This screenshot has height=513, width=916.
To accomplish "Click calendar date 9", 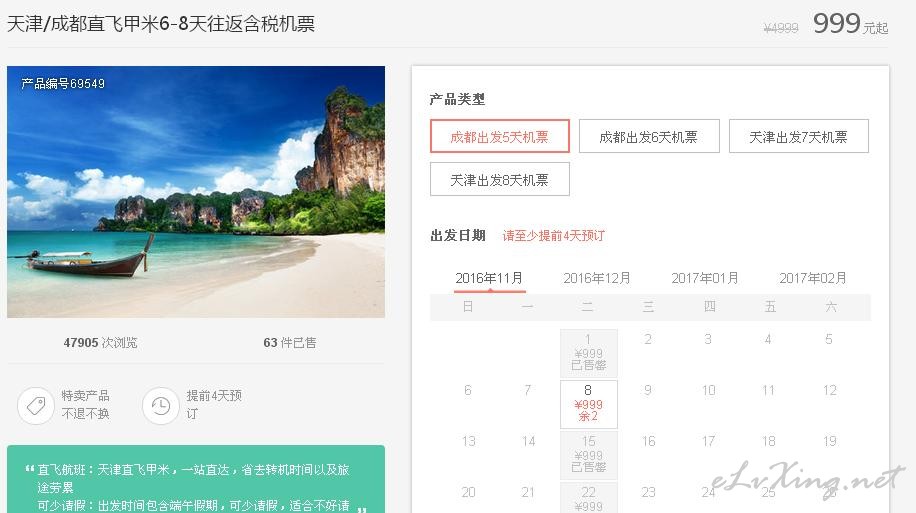I will click(648, 390).
